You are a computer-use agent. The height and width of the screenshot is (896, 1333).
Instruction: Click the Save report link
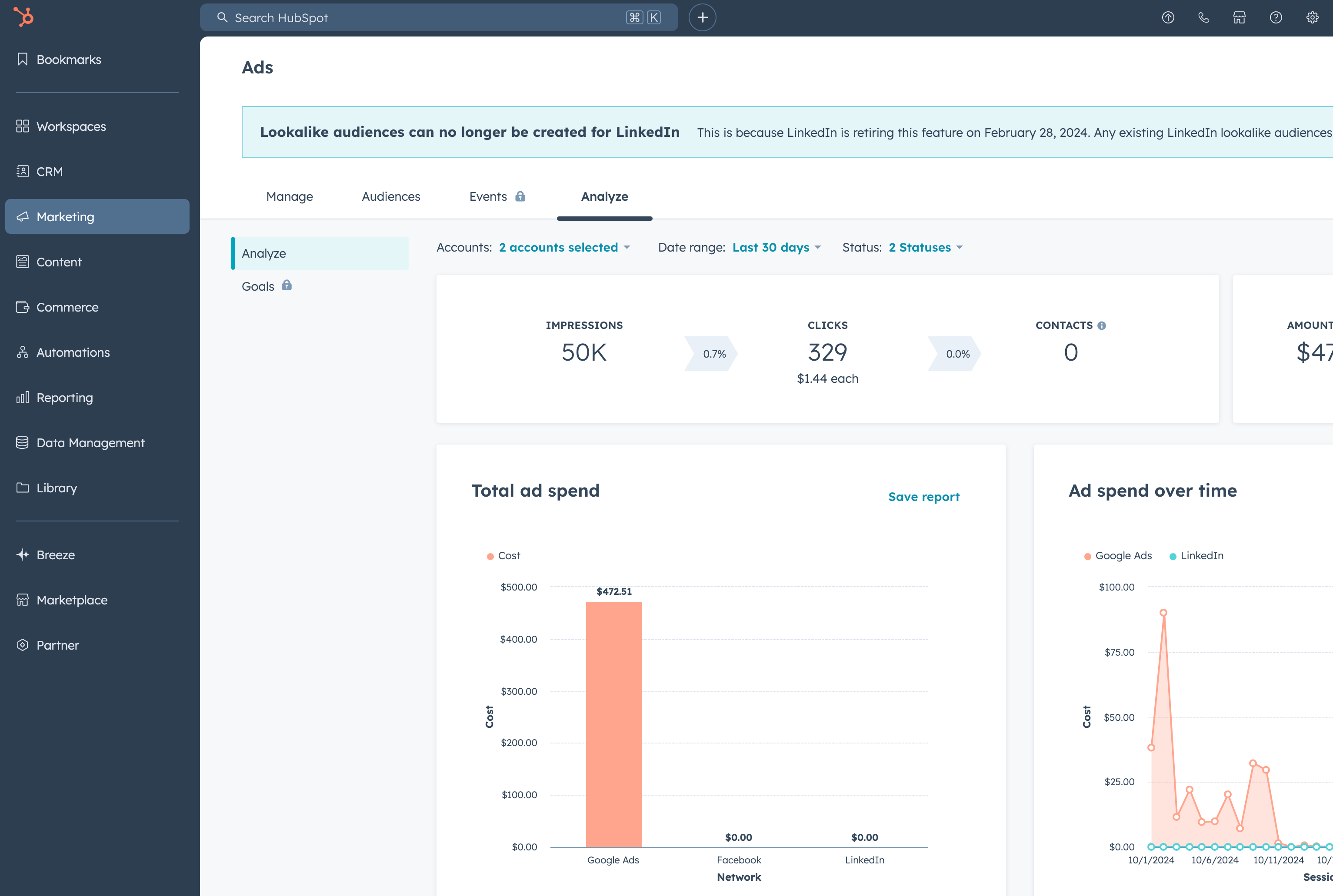tap(923, 497)
